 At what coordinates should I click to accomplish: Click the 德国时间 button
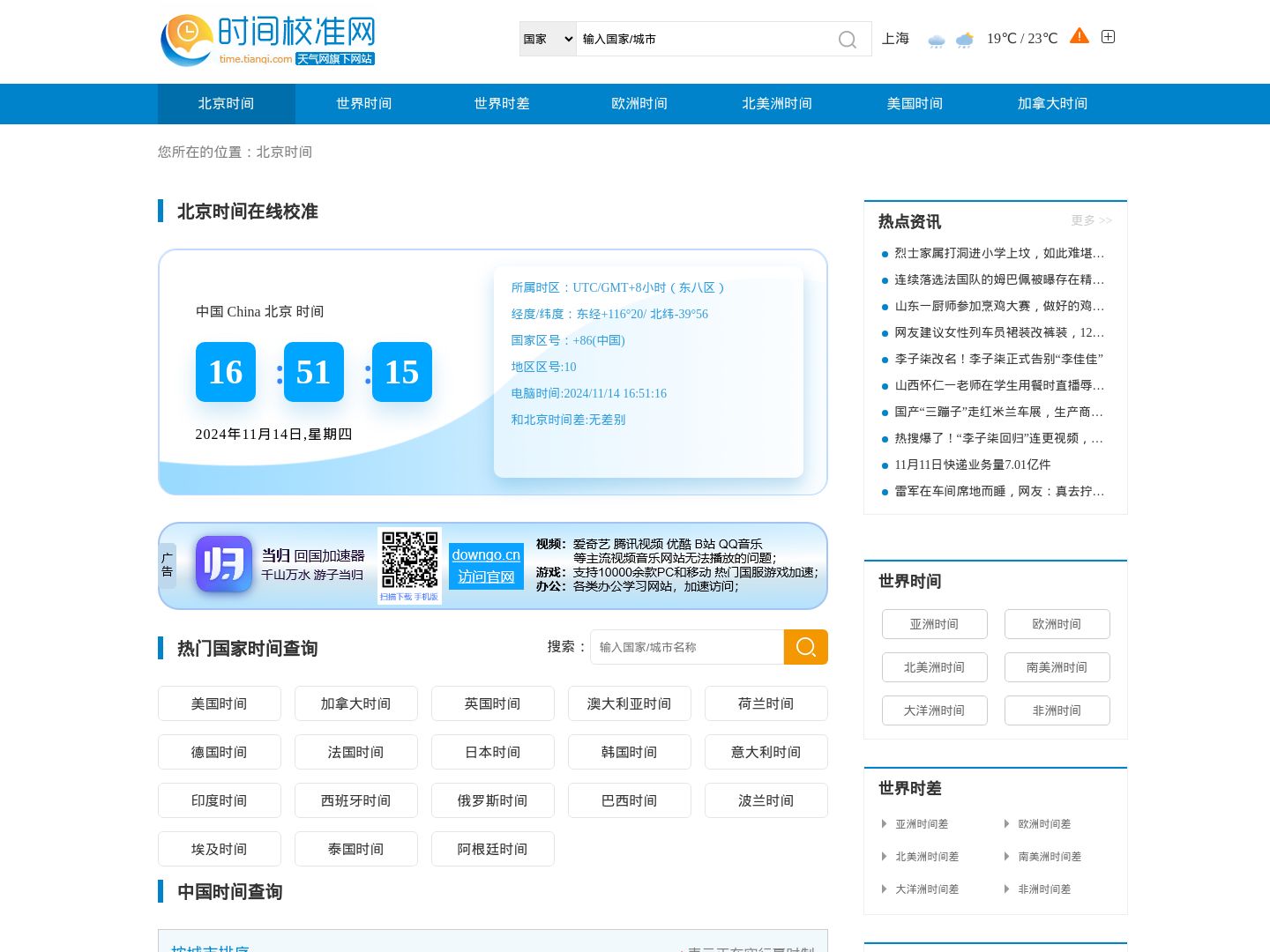pyautogui.click(x=220, y=752)
